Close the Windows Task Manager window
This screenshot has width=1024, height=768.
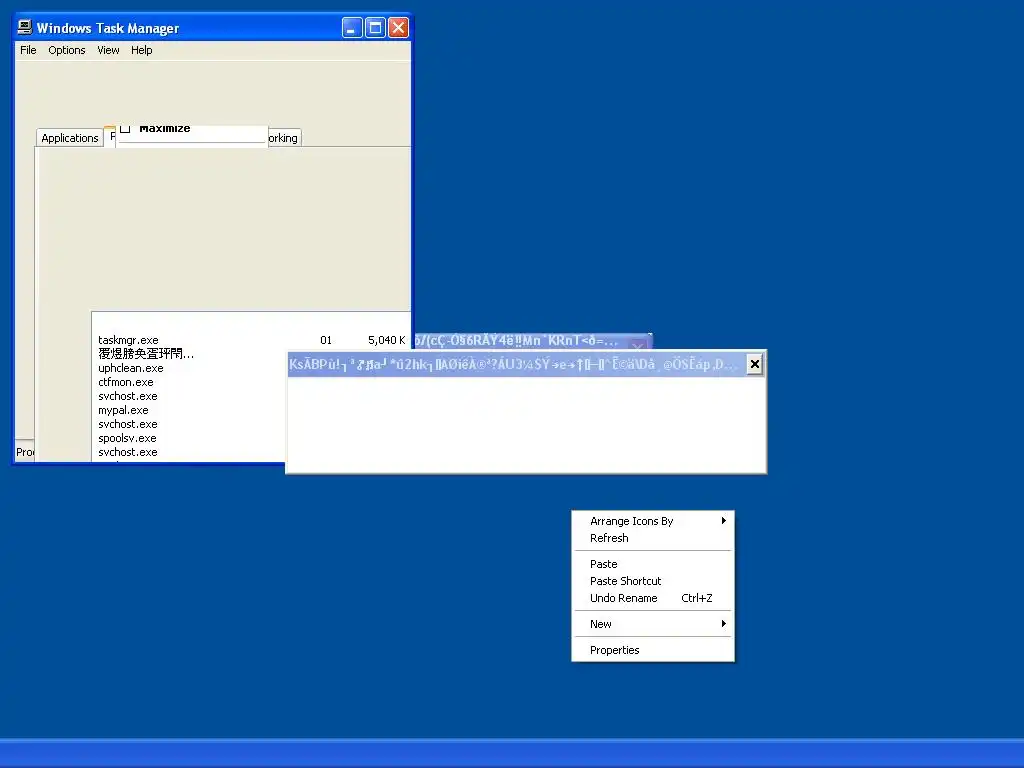(x=398, y=27)
